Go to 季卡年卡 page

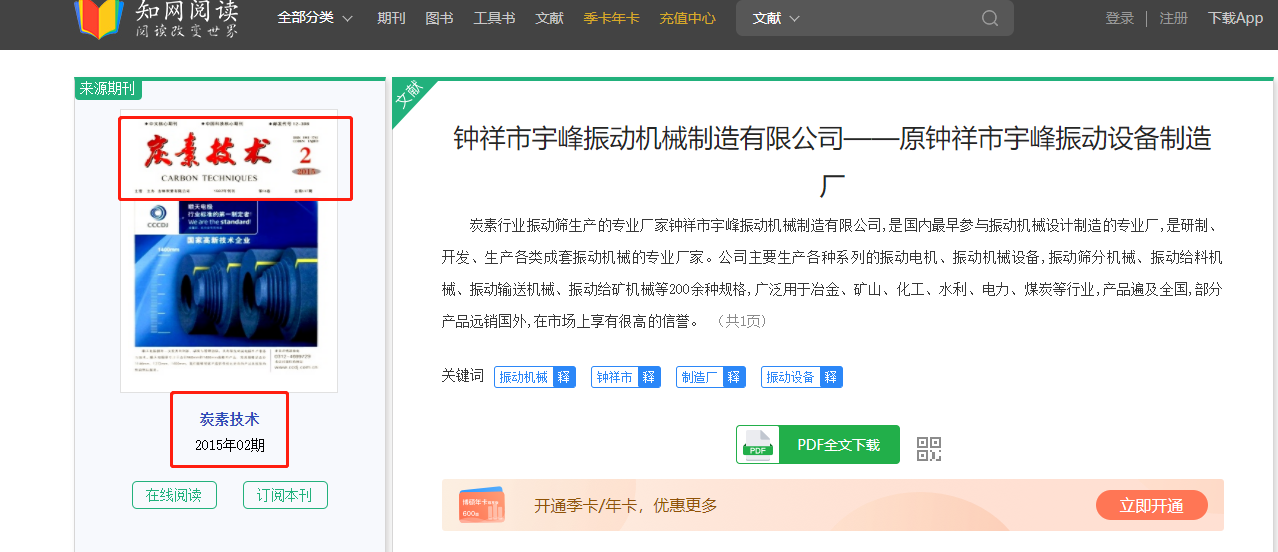611,18
